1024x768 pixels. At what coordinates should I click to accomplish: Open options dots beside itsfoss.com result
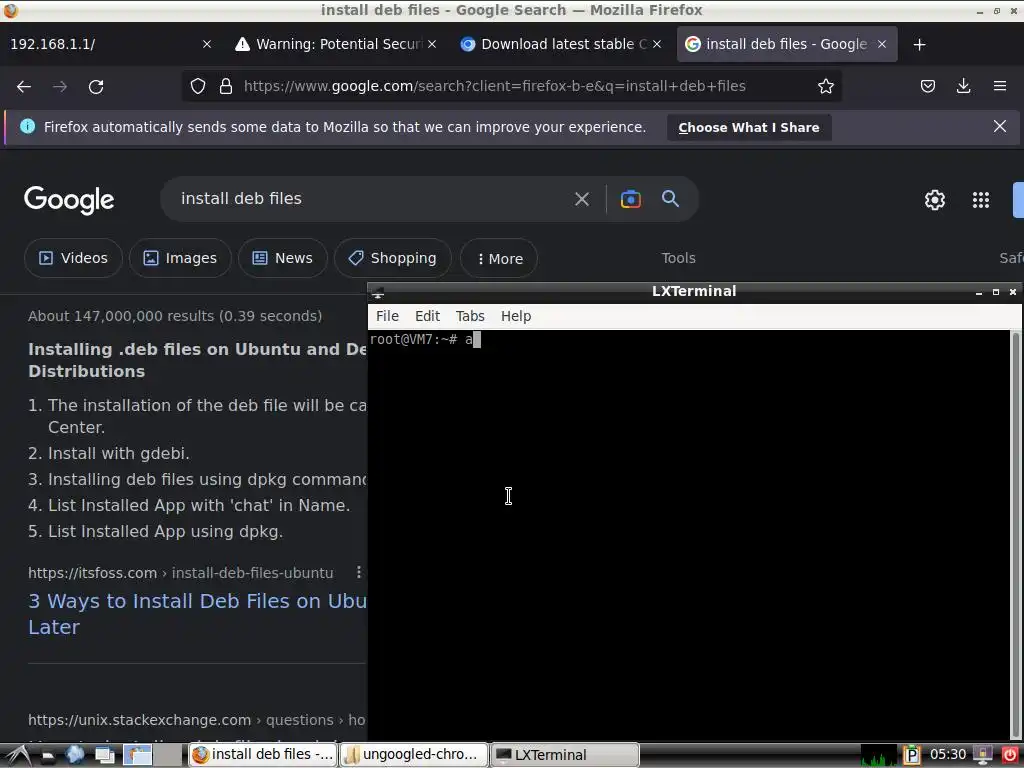click(x=359, y=573)
